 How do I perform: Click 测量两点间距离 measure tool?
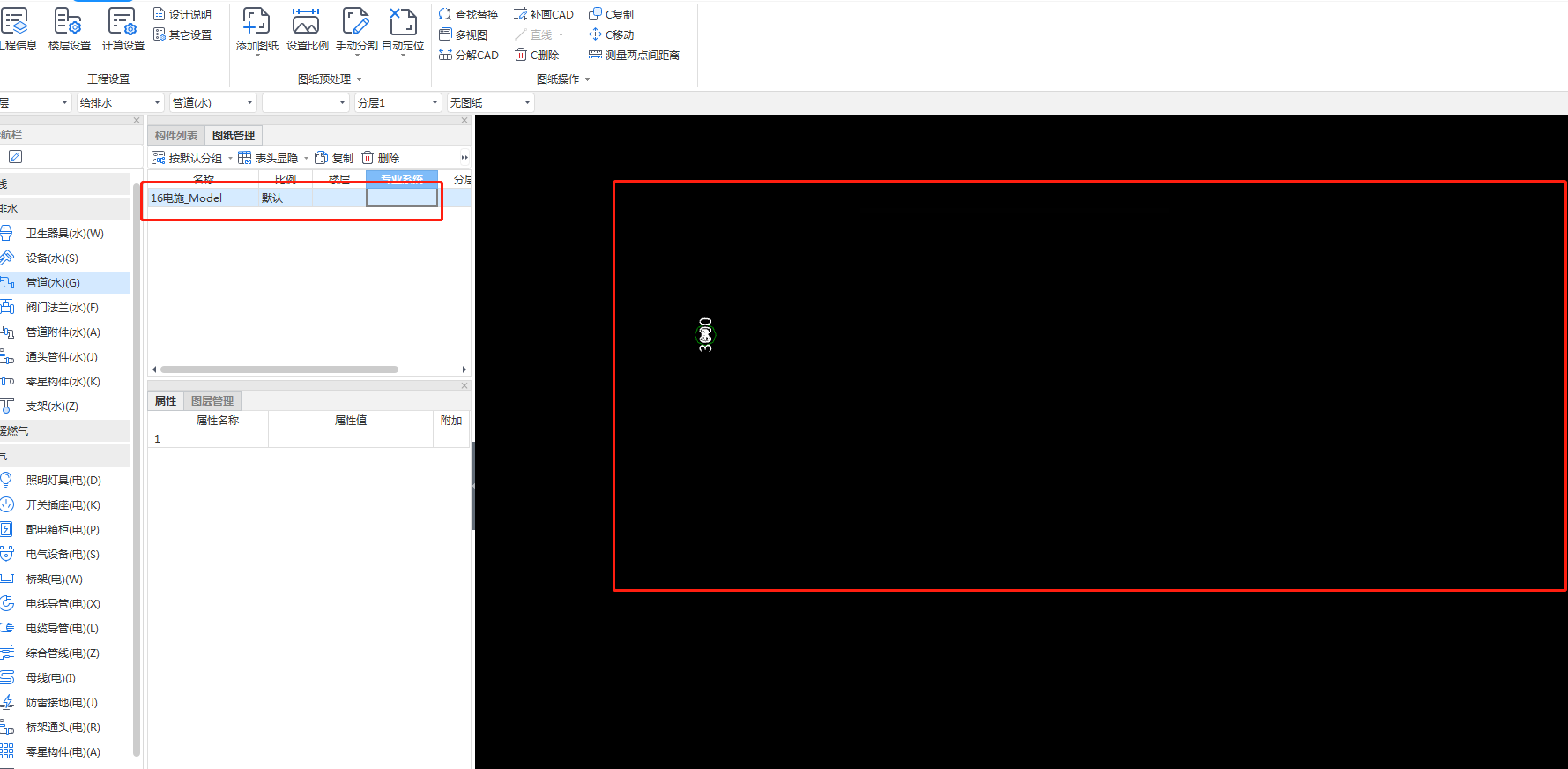634,55
